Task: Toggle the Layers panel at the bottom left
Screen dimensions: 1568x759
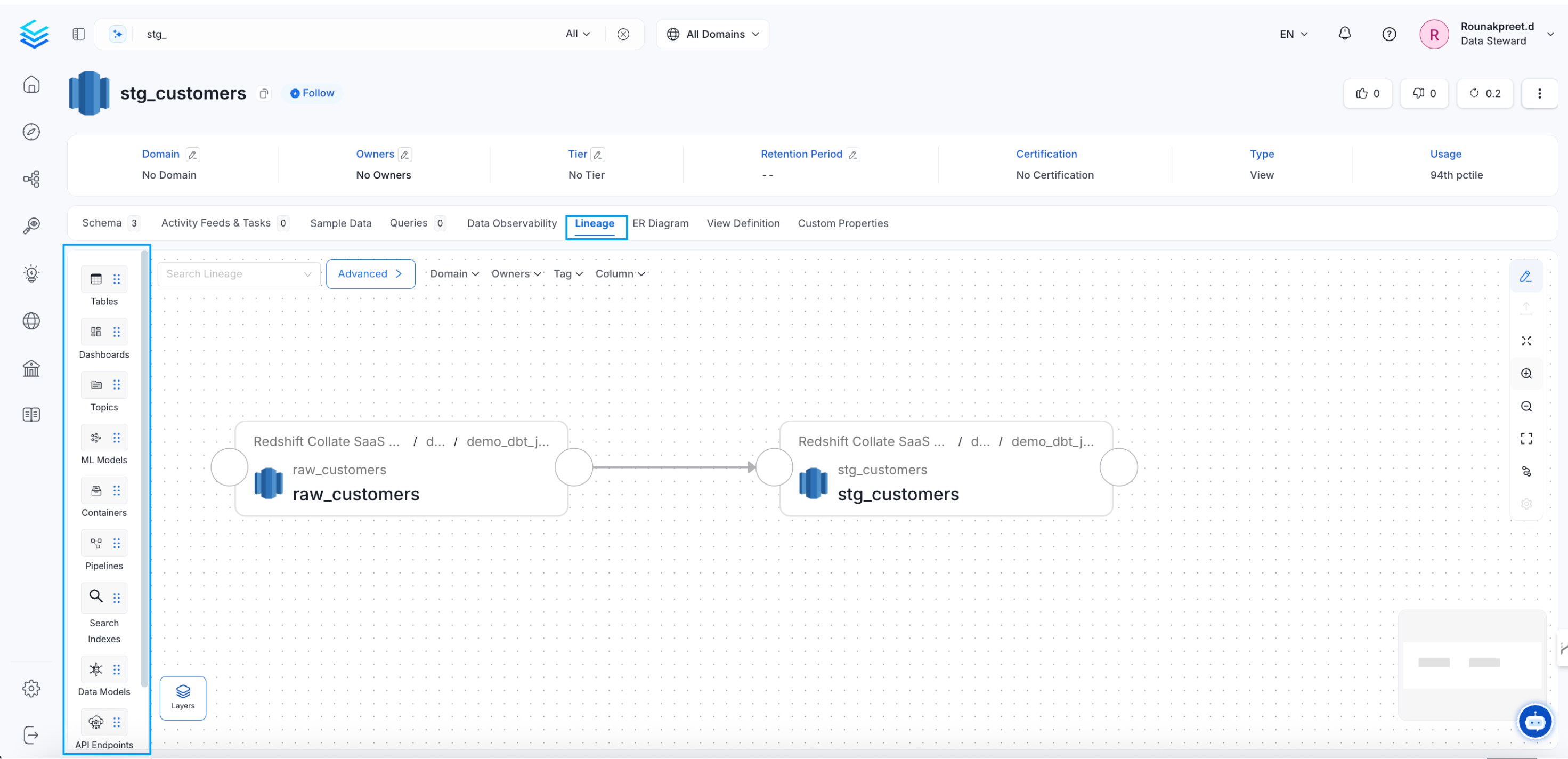Action: [183, 697]
